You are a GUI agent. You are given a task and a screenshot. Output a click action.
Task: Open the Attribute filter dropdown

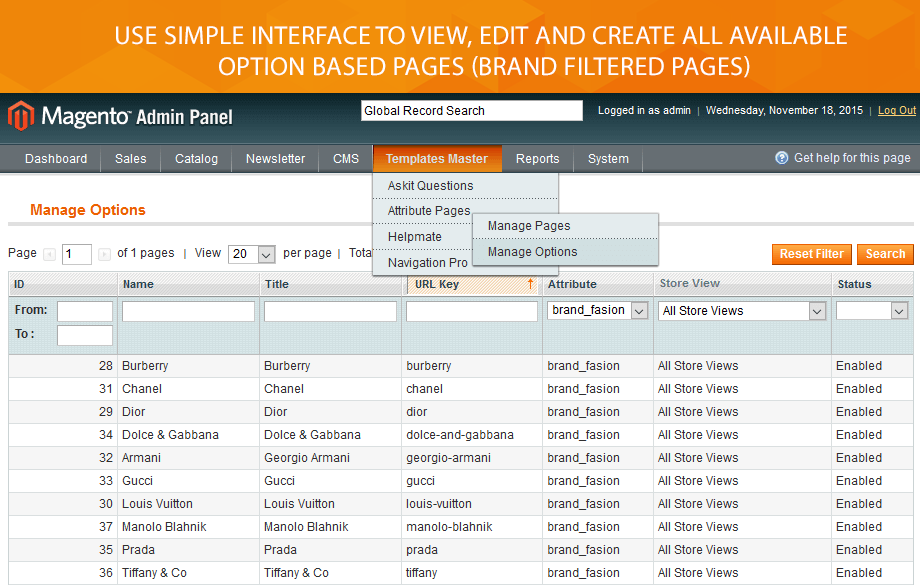(x=597, y=310)
